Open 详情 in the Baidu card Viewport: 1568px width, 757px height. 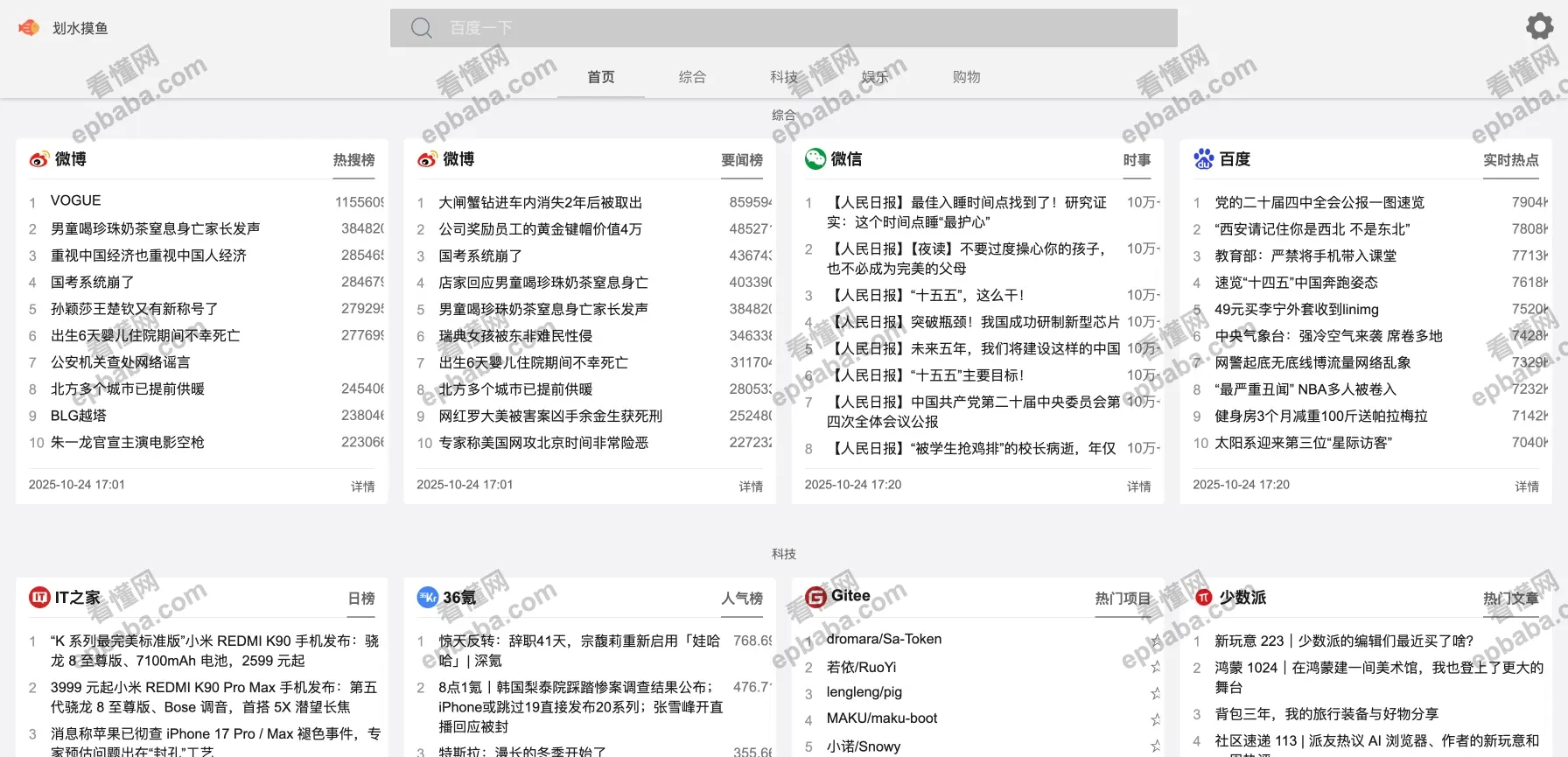1527,487
